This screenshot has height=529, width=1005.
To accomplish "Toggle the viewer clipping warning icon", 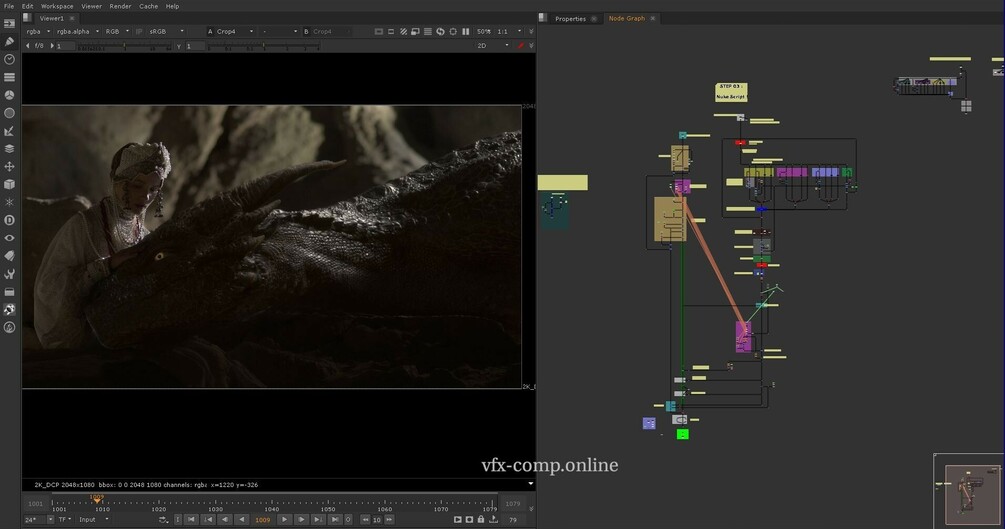I will (403, 31).
